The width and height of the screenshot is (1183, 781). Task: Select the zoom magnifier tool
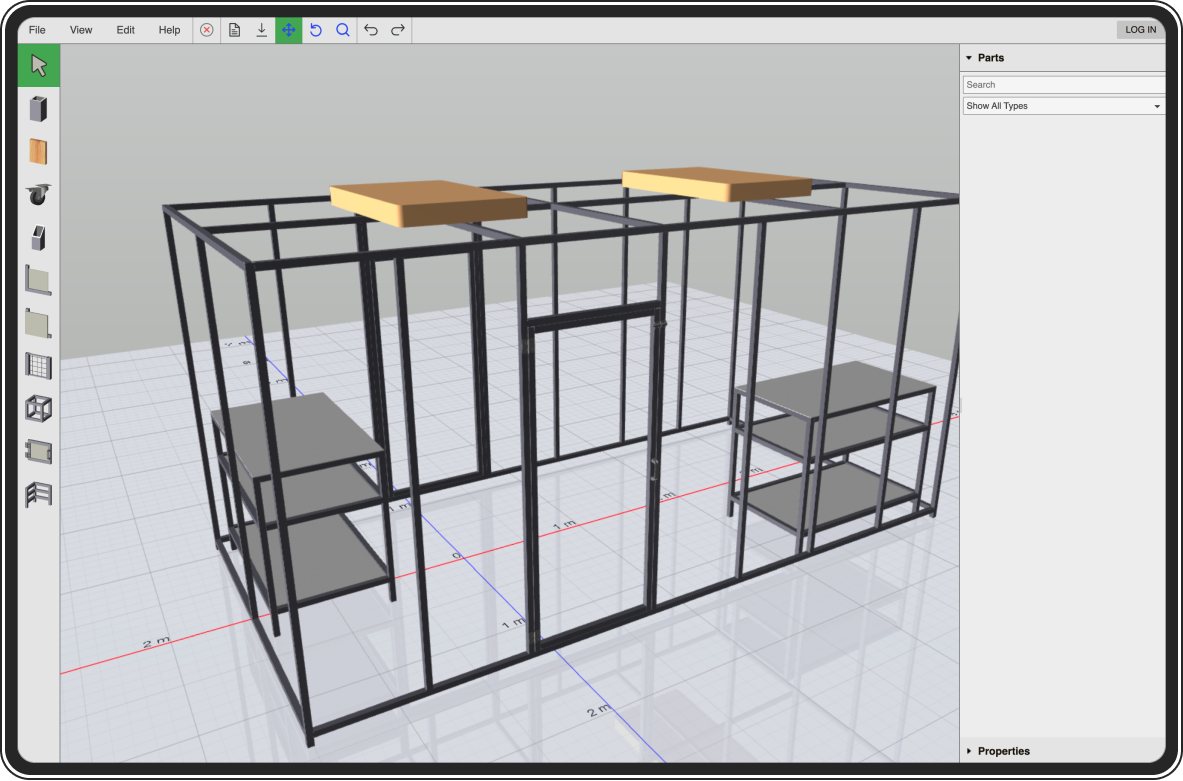[x=343, y=30]
